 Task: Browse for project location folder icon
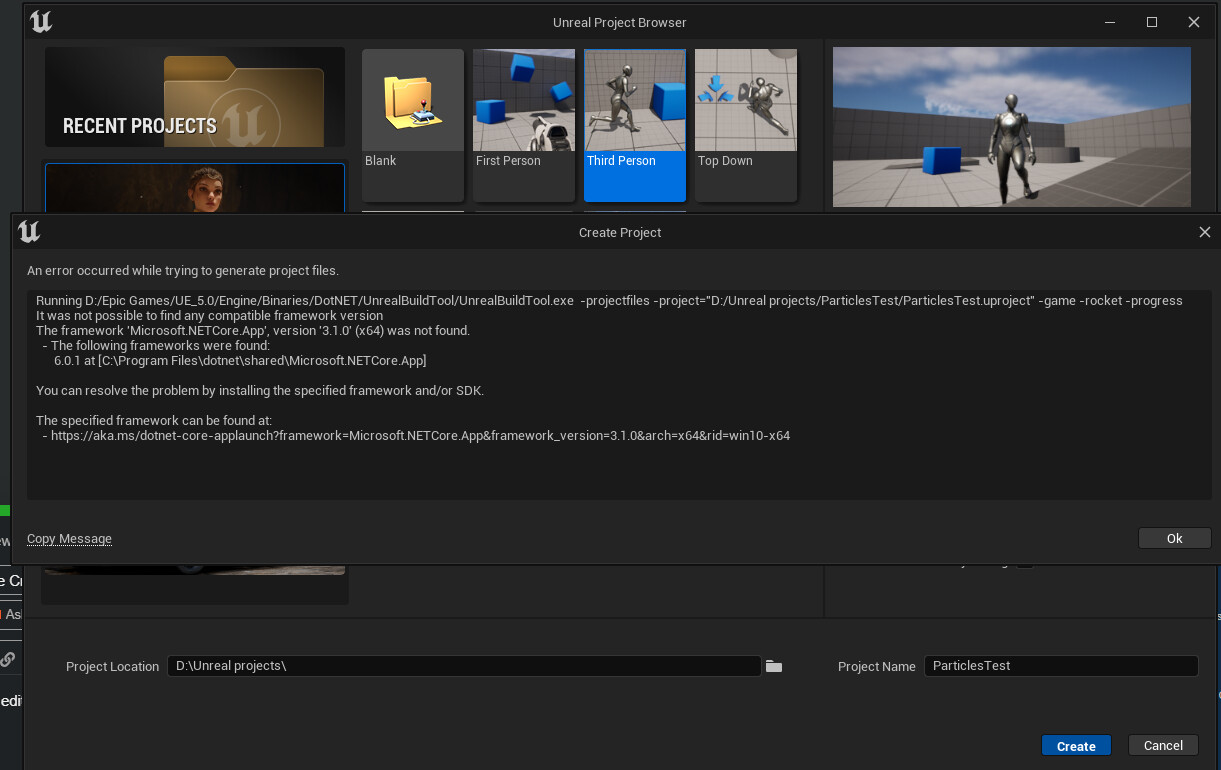click(x=773, y=666)
